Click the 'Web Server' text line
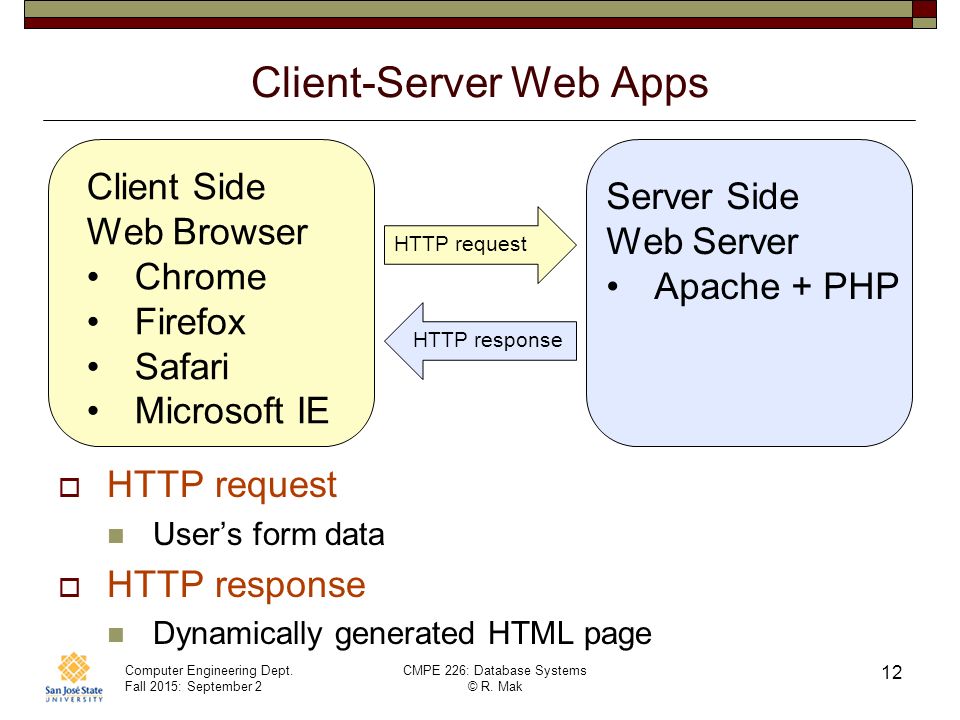The image size is (960, 720). click(703, 241)
